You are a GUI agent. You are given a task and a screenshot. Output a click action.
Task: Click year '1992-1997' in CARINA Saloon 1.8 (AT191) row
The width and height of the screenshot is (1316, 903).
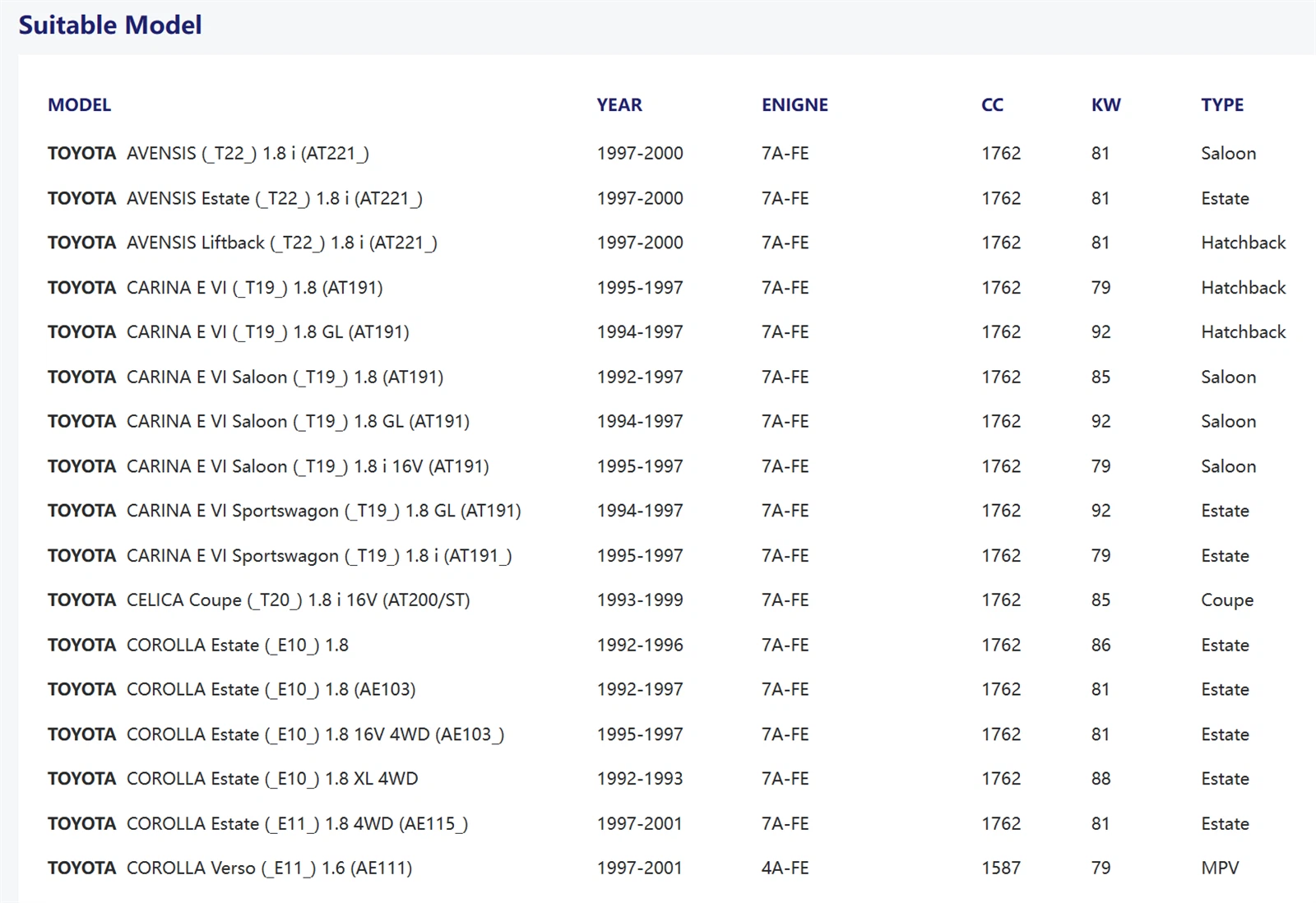click(x=640, y=377)
